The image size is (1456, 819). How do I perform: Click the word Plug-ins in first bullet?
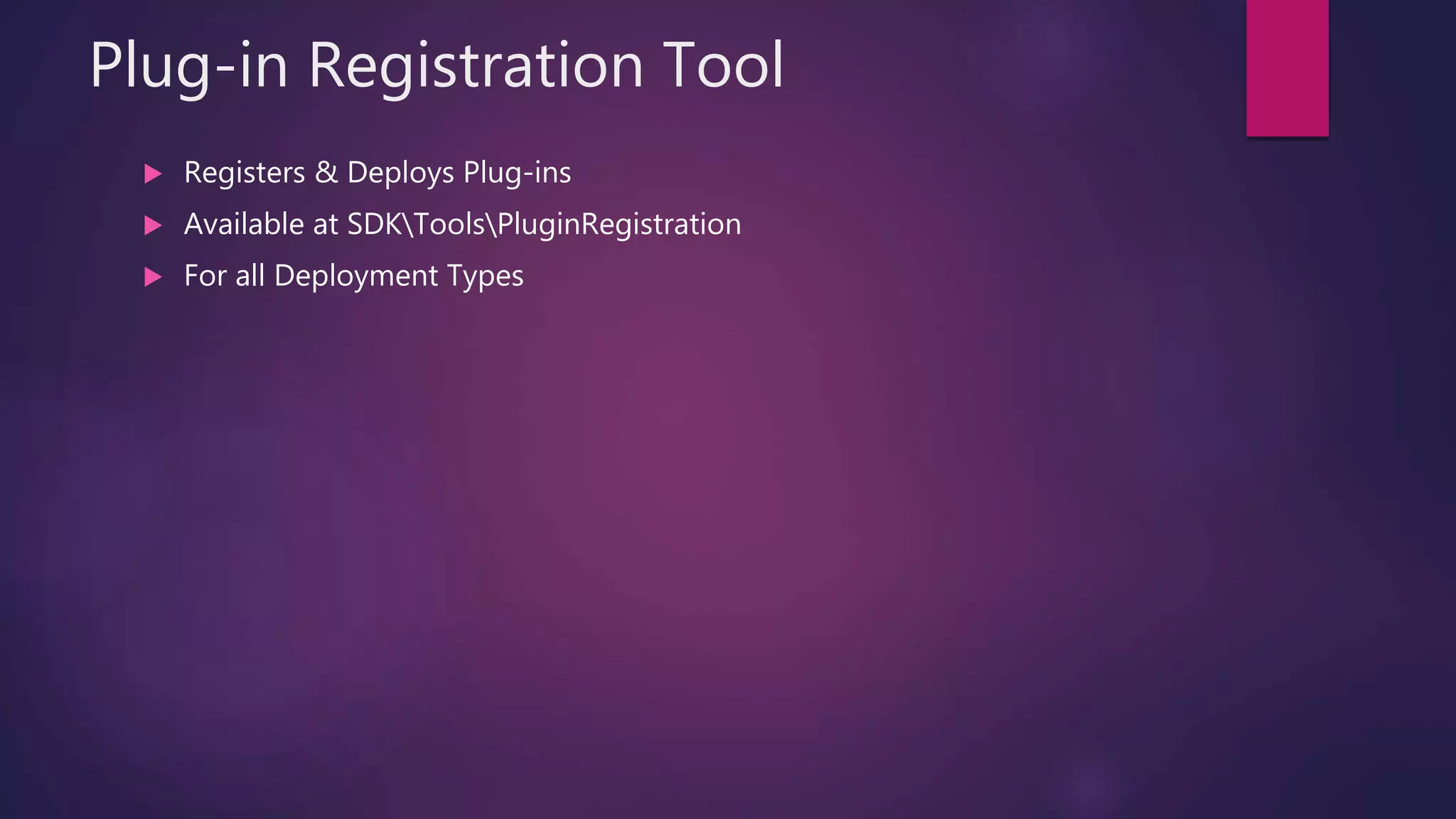[x=517, y=173]
